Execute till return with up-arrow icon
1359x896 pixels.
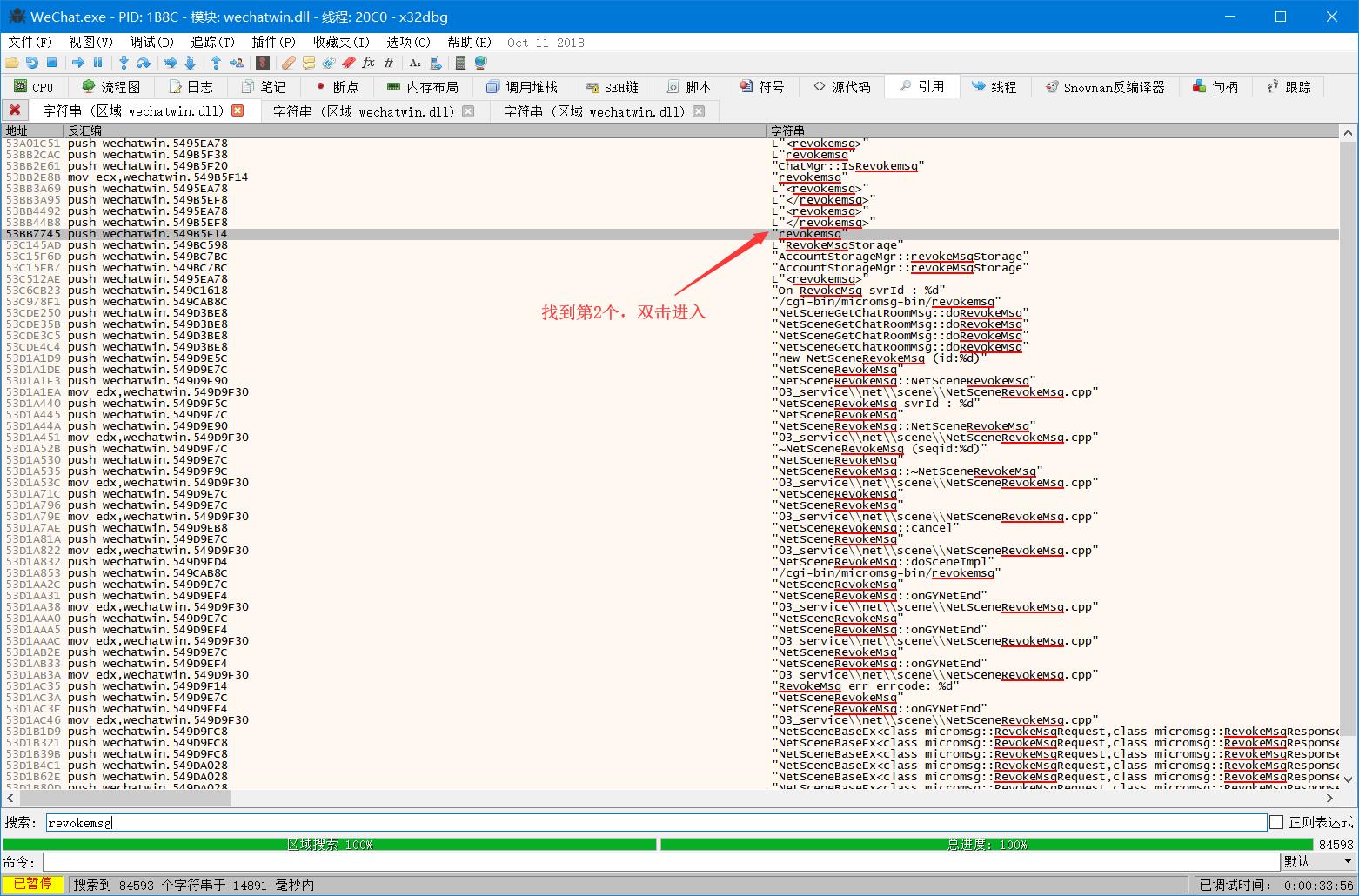pos(216,63)
